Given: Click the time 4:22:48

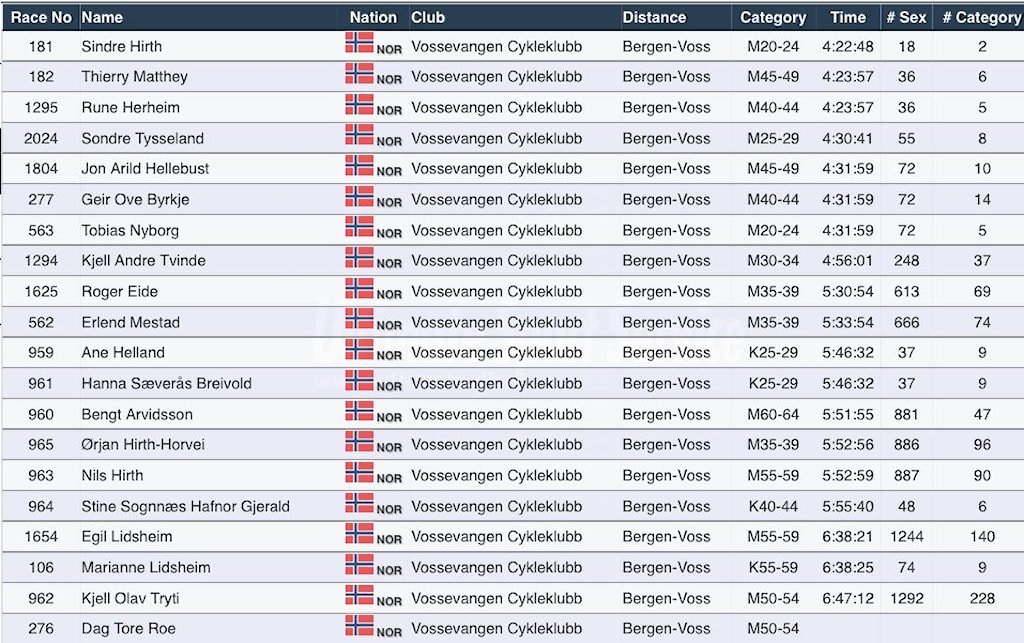Looking at the screenshot, I should tap(848, 46).
